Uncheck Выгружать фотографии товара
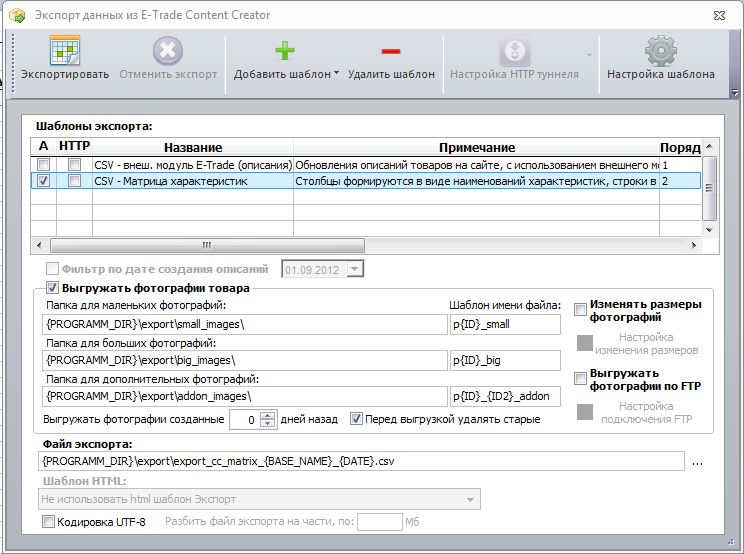Viewport: 744px width, 554px height. tap(52, 288)
